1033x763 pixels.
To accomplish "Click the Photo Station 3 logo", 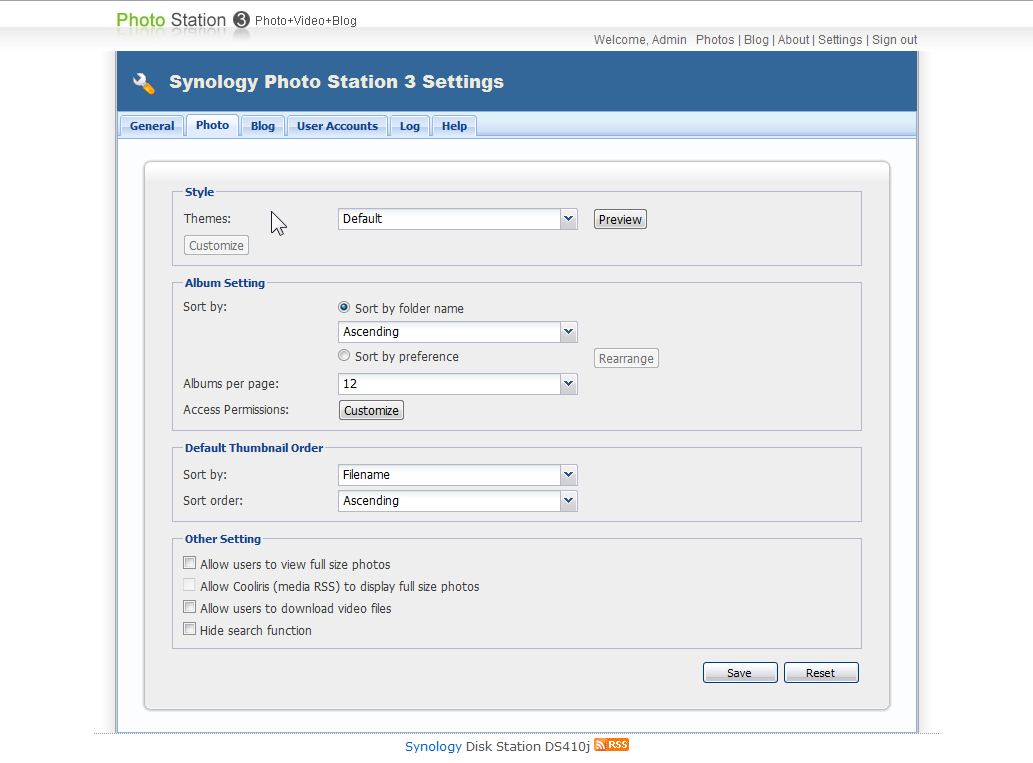I will 182,20.
